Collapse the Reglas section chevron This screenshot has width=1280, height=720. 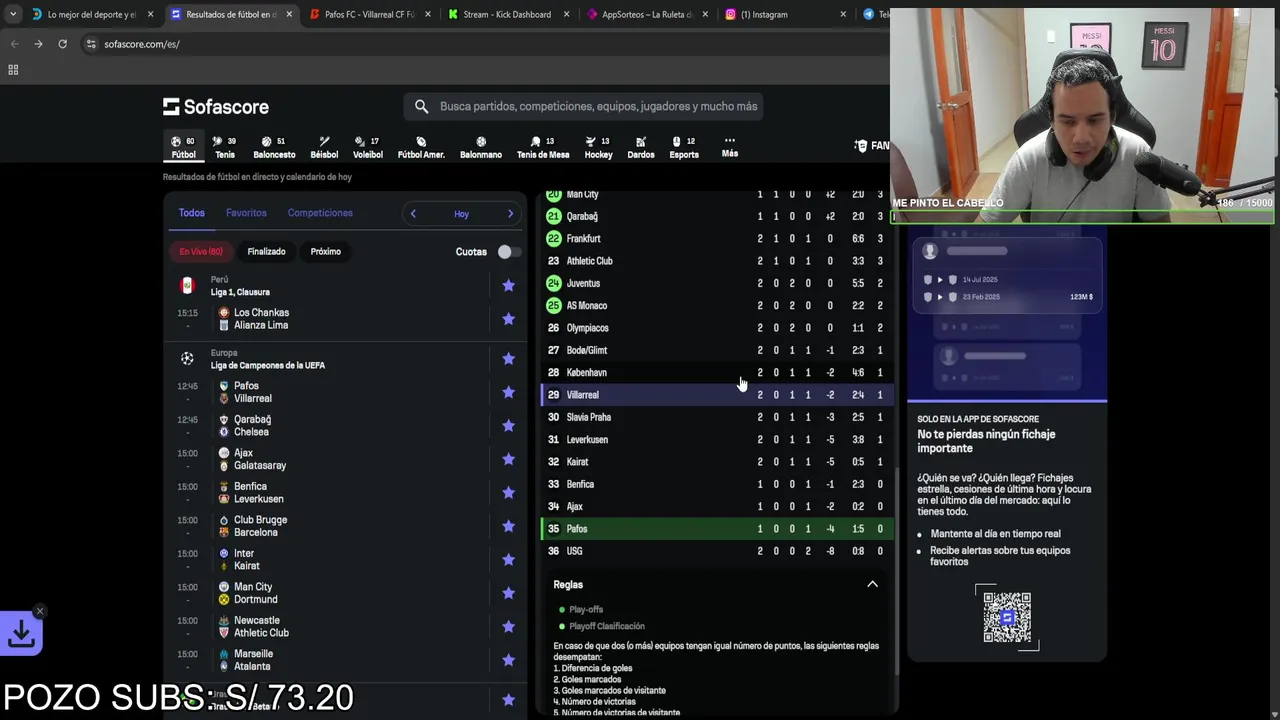click(872, 584)
